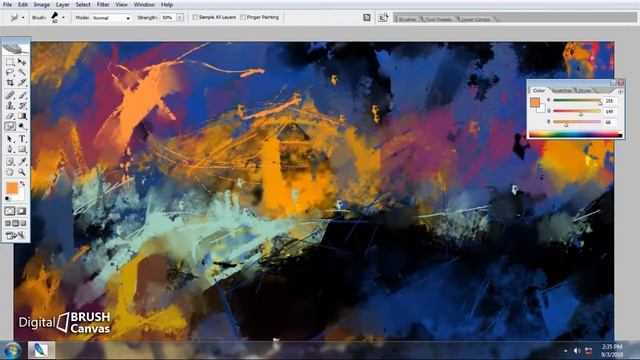Click the color spectrum ramp
This screenshot has width=640, height=360.
[575, 134]
